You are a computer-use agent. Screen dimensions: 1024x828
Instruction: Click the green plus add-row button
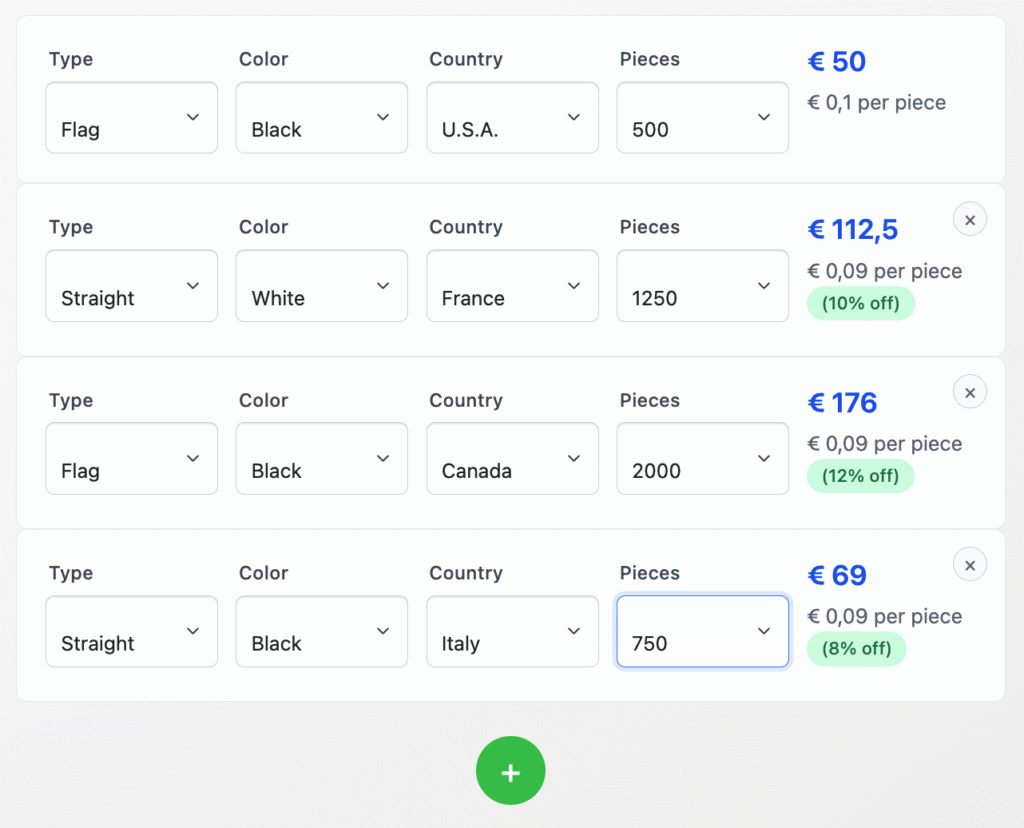pos(510,771)
